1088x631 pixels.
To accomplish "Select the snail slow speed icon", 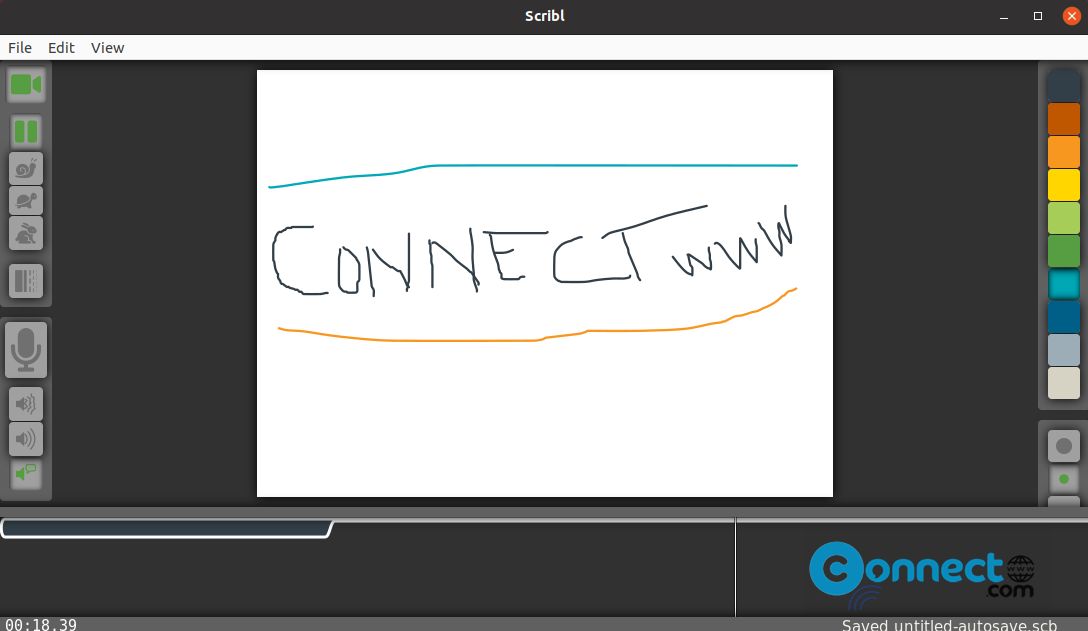I will click(x=26, y=169).
